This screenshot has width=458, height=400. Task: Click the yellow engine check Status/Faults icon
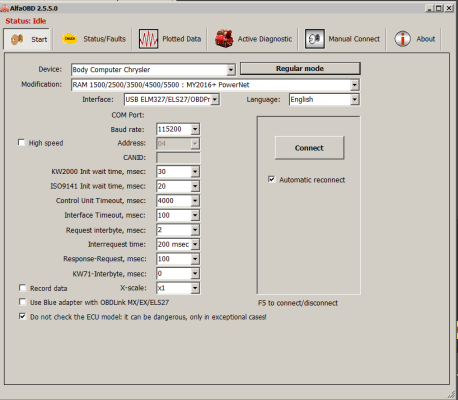pyautogui.click(x=69, y=39)
